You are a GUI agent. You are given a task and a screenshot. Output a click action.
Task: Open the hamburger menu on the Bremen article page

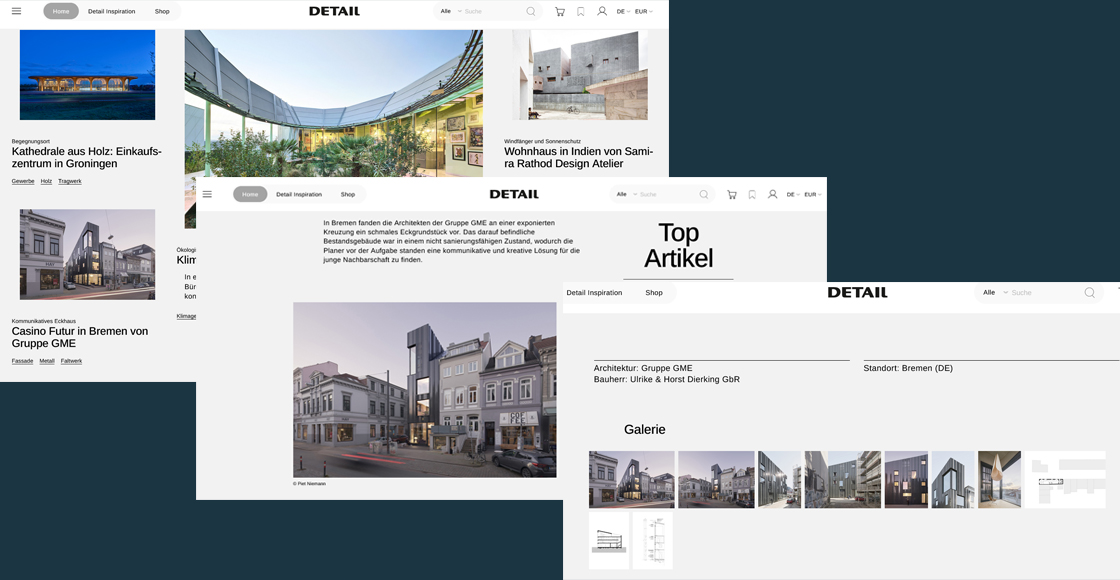pyautogui.click(x=207, y=194)
